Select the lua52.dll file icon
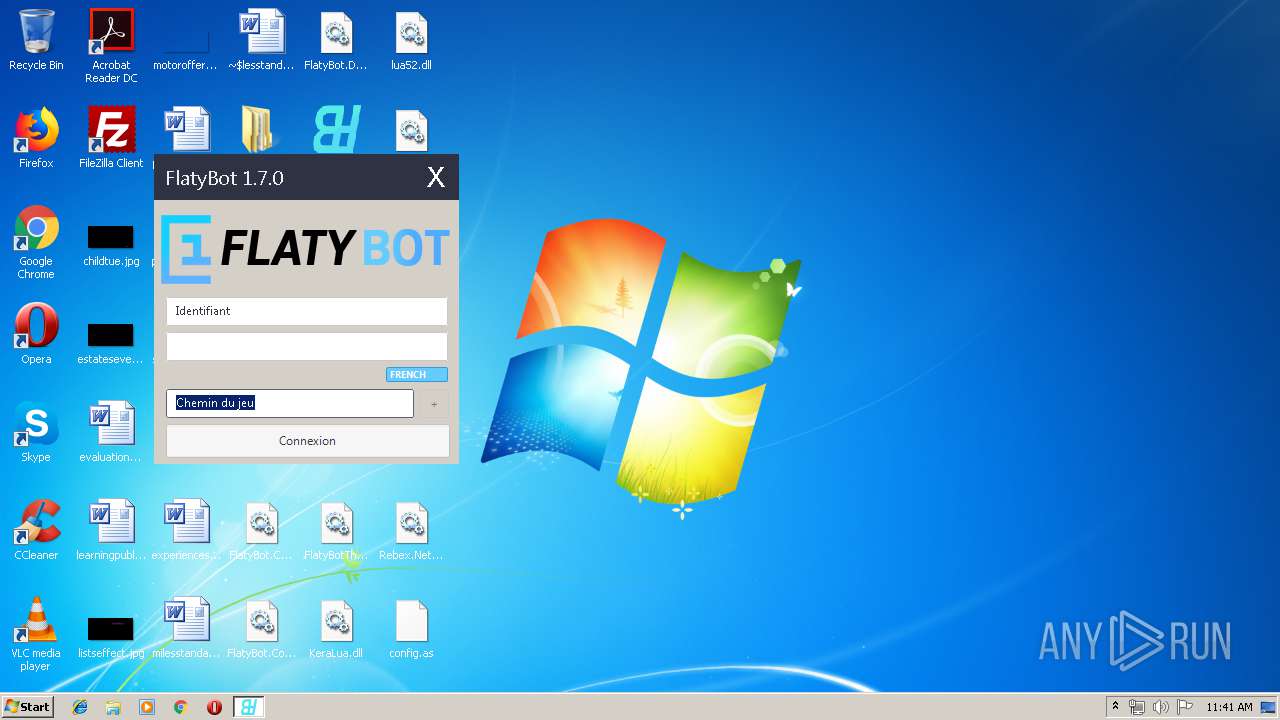 coord(411,41)
